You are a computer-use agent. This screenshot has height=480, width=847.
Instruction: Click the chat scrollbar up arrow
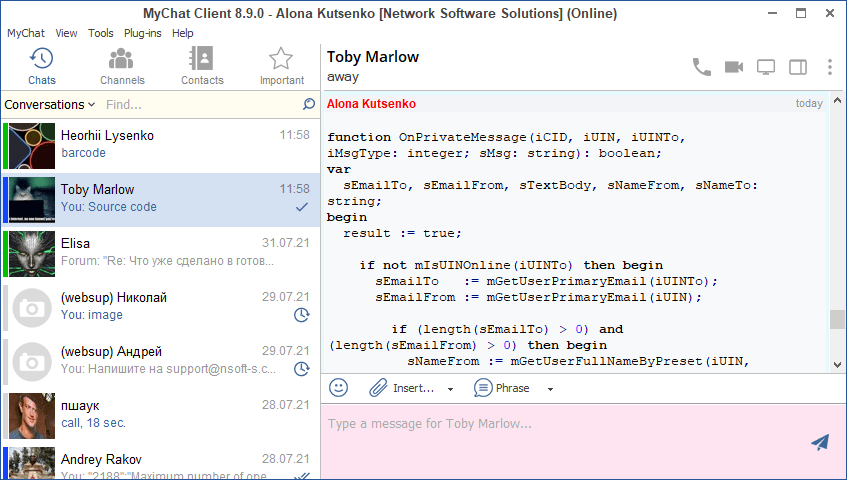click(x=837, y=100)
